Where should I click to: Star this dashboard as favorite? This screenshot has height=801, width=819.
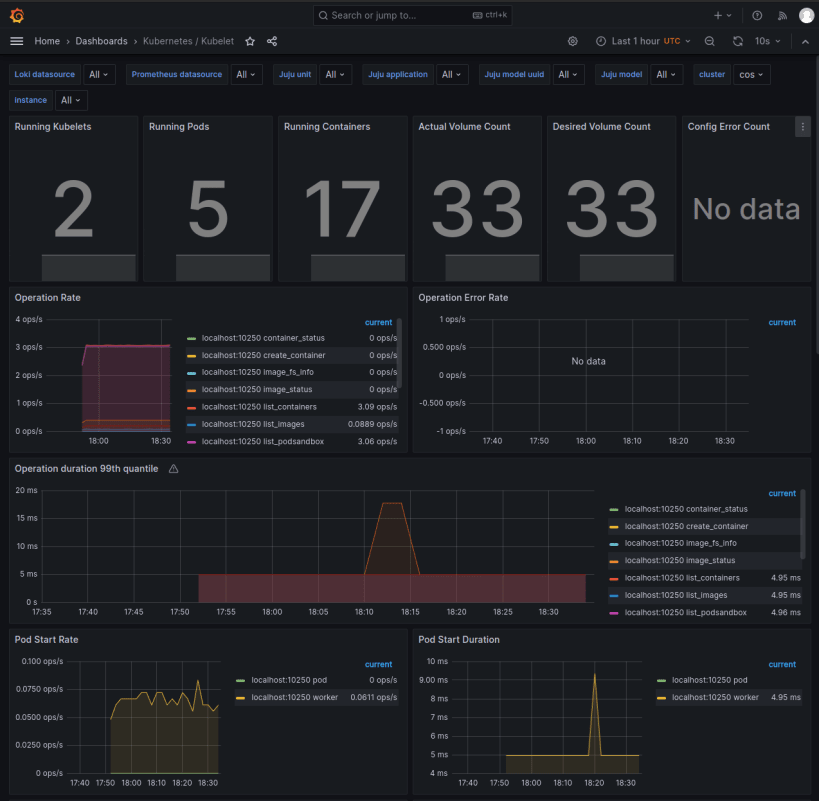click(250, 41)
